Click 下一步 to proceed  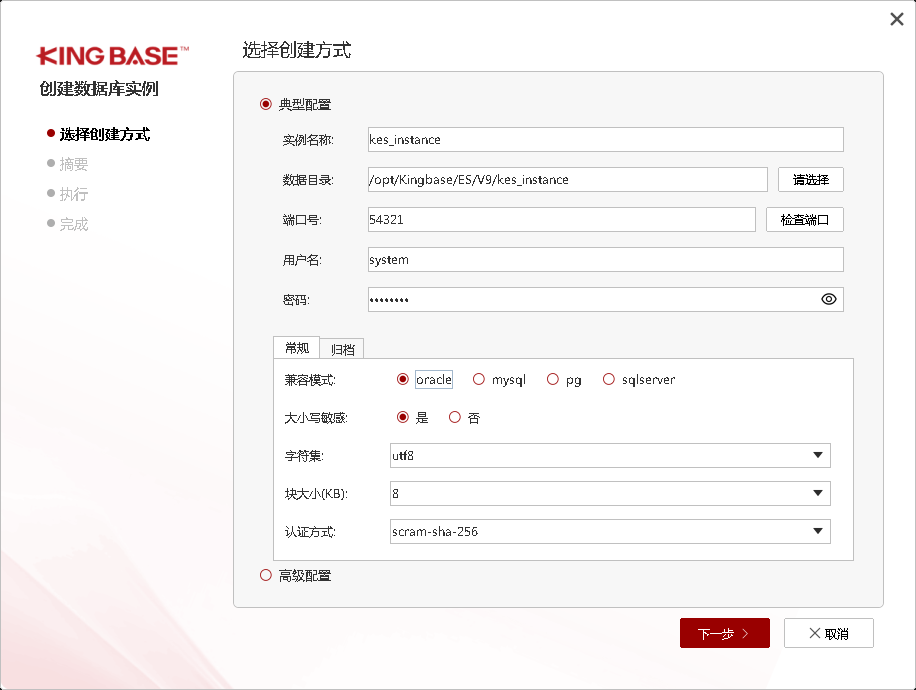pos(724,633)
